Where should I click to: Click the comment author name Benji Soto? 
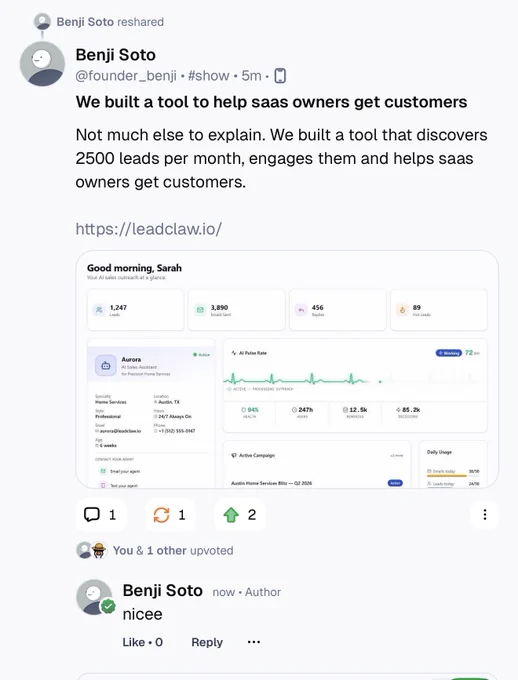tap(163, 590)
